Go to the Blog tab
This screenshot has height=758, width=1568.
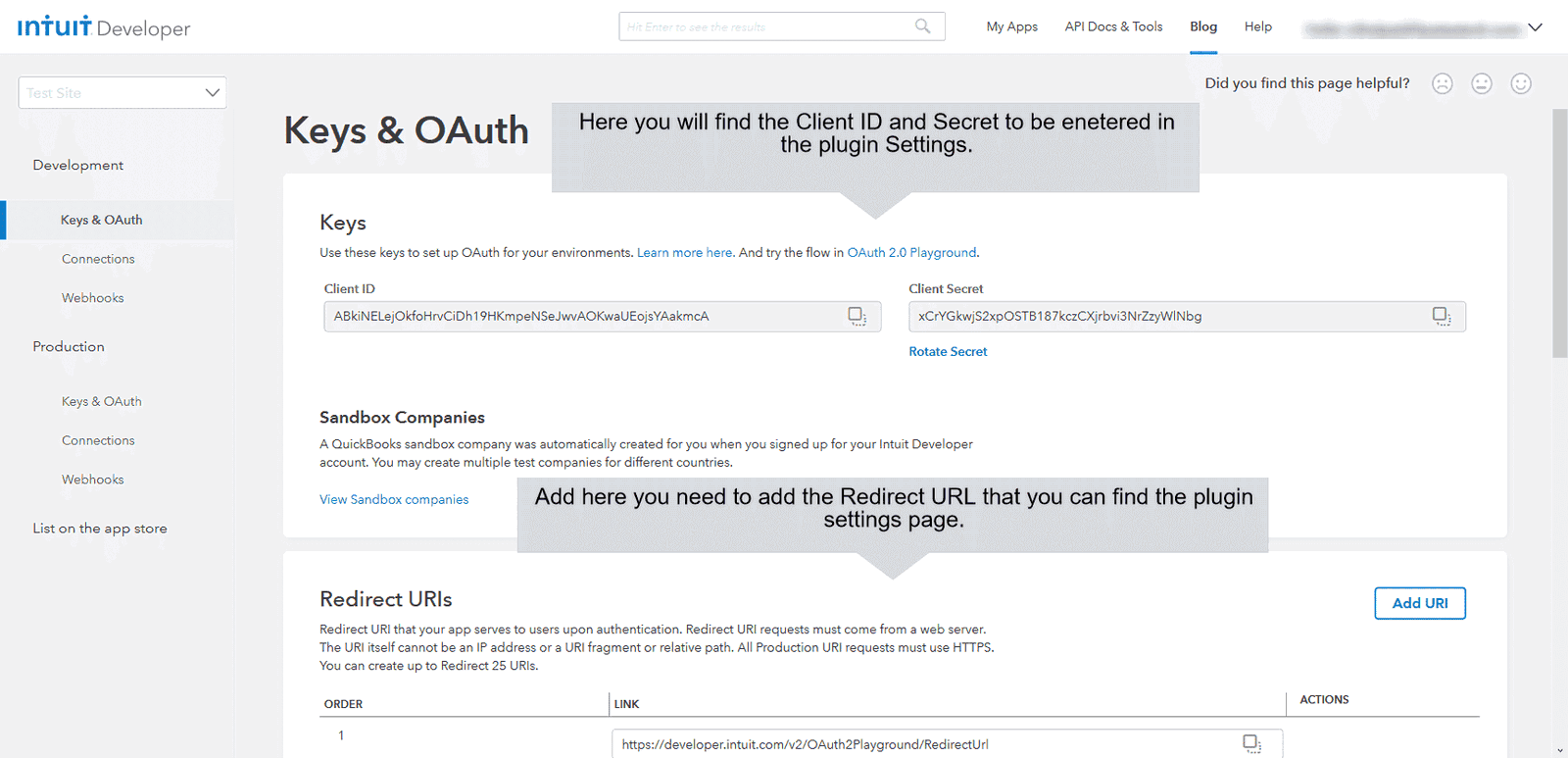point(1203,26)
